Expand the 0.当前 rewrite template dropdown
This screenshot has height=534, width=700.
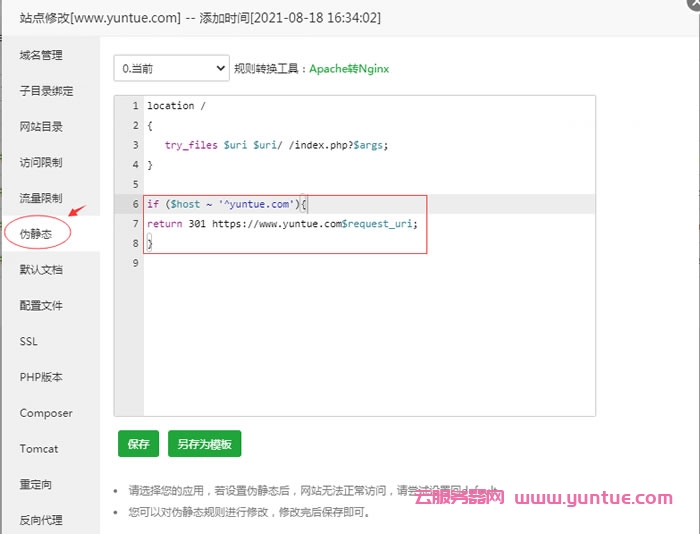click(171, 69)
